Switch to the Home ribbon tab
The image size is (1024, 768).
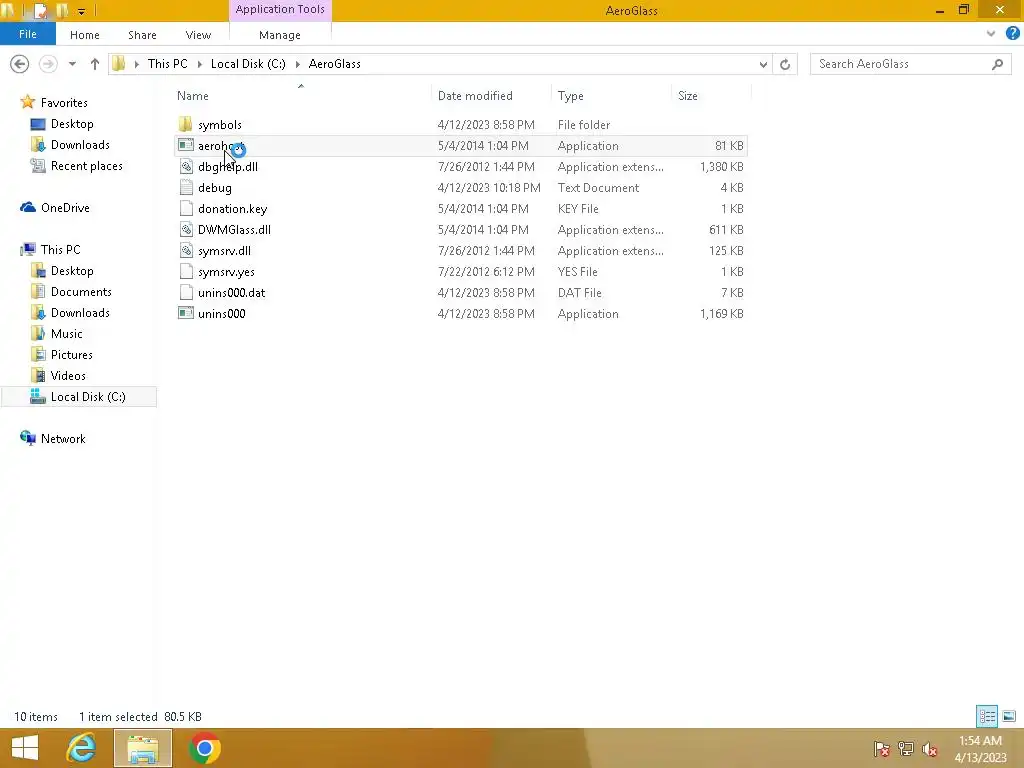pyautogui.click(x=85, y=35)
